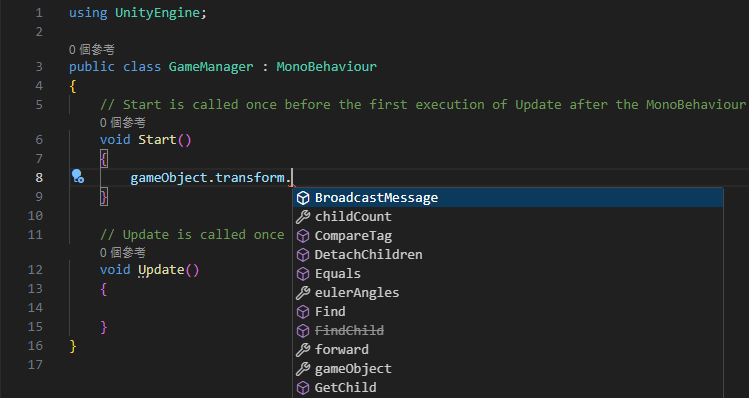Select the BroadcastMessage method icon
Screen dimensions: 749x398
click(x=303, y=198)
